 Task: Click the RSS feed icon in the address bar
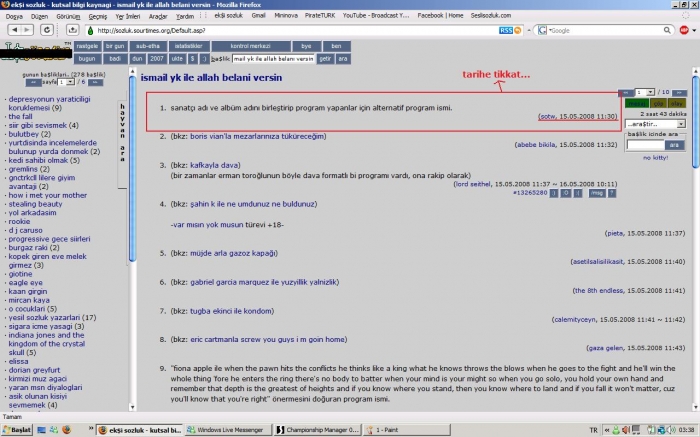tap(506, 30)
